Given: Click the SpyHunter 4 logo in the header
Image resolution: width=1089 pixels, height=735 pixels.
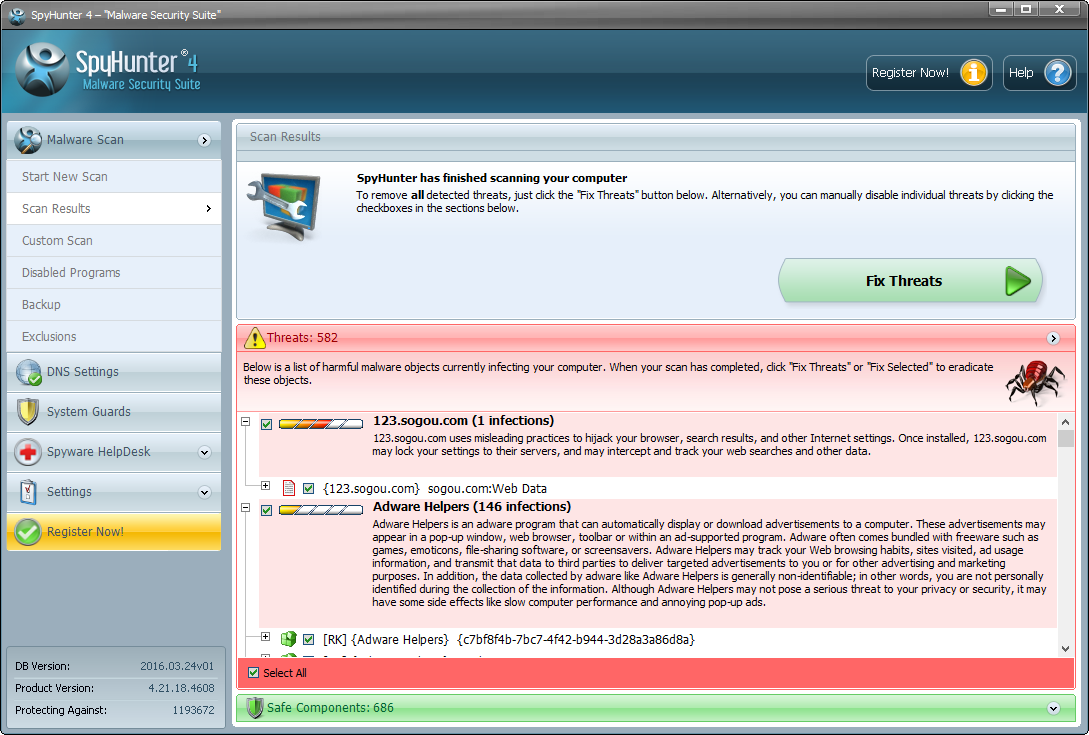Looking at the screenshot, I should pos(108,70).
